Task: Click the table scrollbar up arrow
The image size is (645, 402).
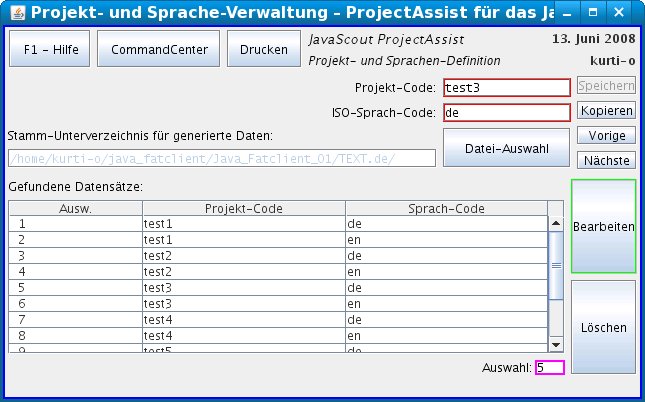Action: 556,208
